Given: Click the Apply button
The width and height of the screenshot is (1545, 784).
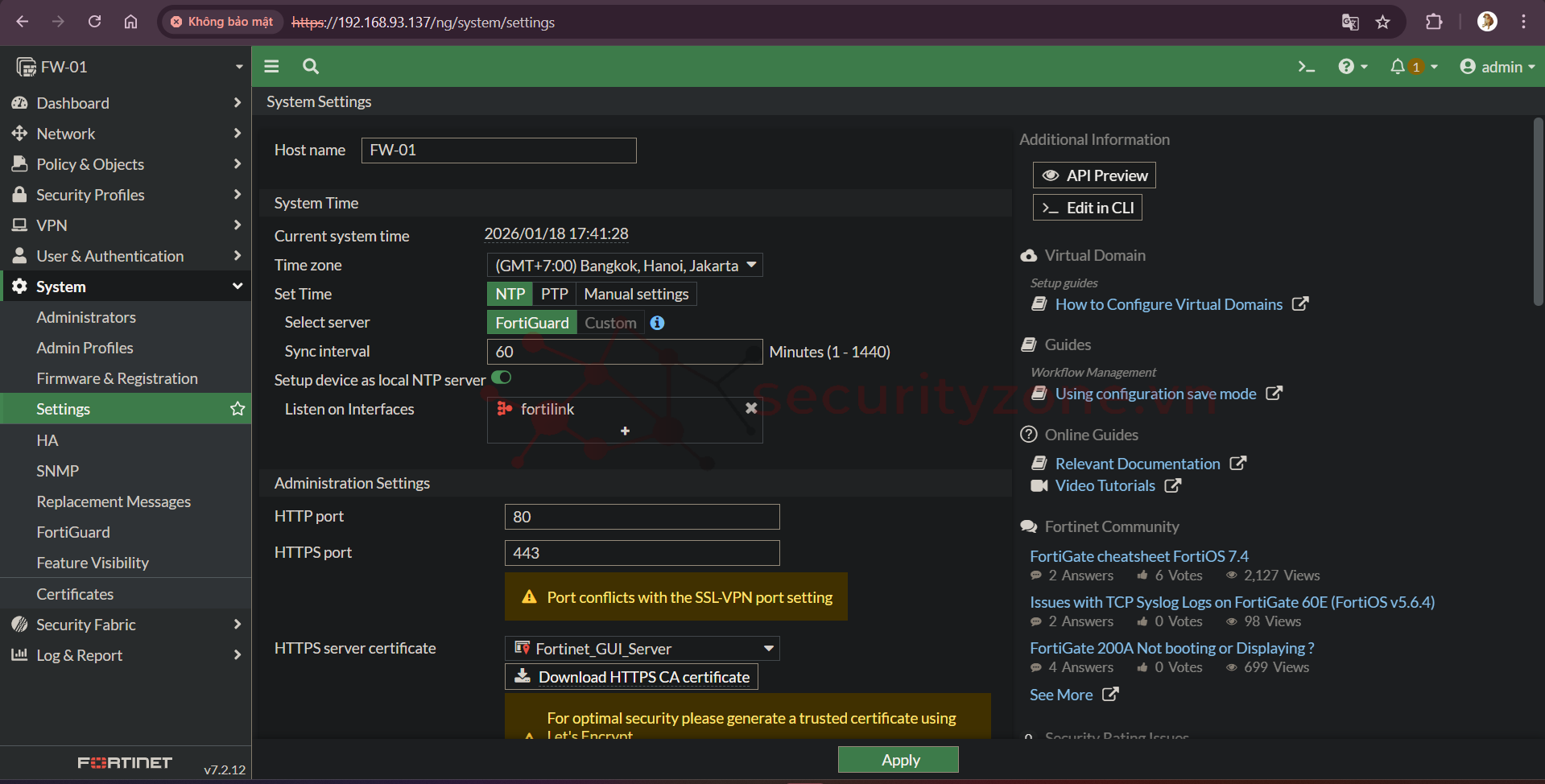Looking at the screenshot, I should click(898, 760).
